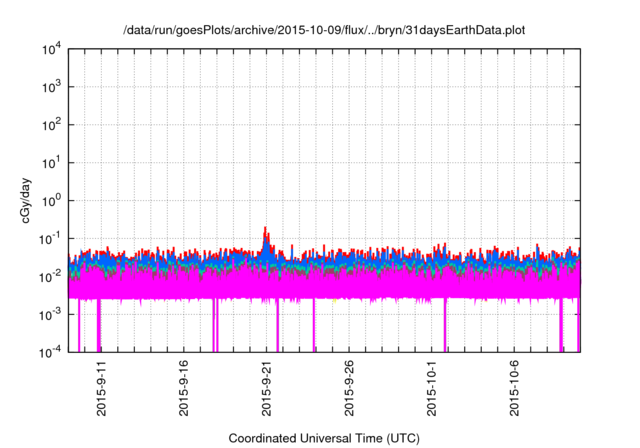Click the 2015-9-16 date tick label
640x448 pixels.
[184, 388]
